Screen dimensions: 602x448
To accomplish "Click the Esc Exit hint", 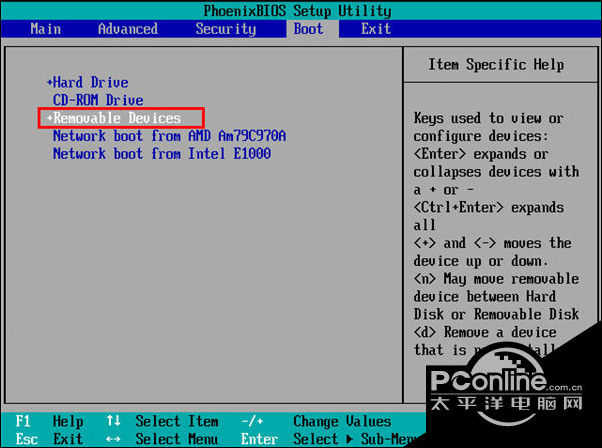I will (x=49, y=439).
